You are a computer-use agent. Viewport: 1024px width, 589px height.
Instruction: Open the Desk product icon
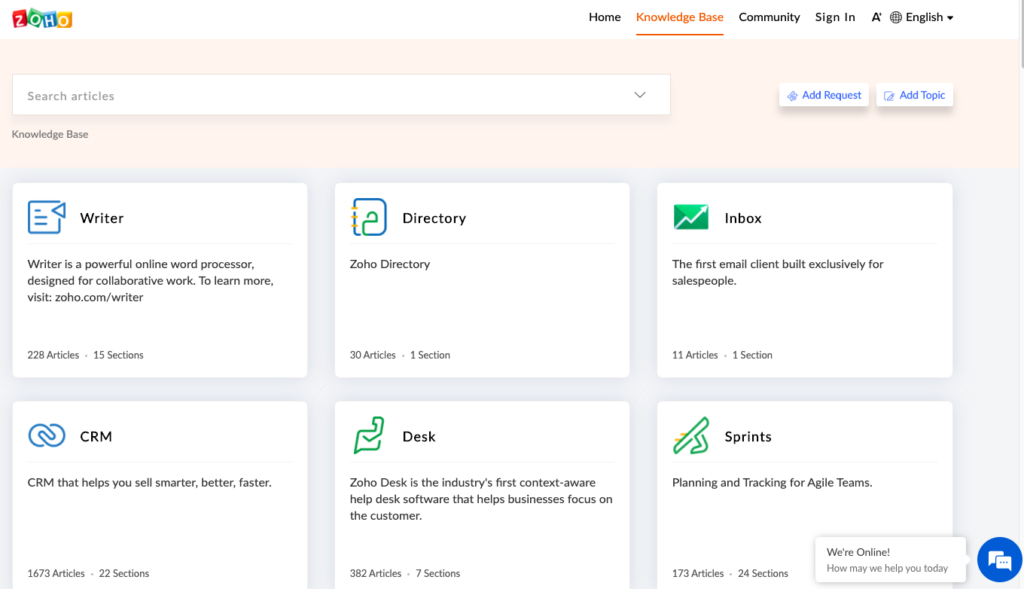(369, 436)
